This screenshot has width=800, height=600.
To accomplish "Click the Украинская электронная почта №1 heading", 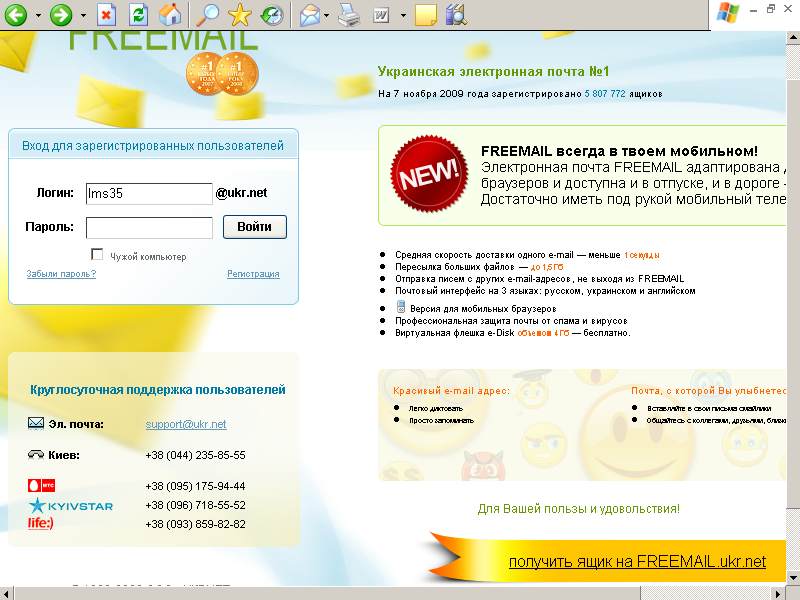I will (x=493, y=71).
